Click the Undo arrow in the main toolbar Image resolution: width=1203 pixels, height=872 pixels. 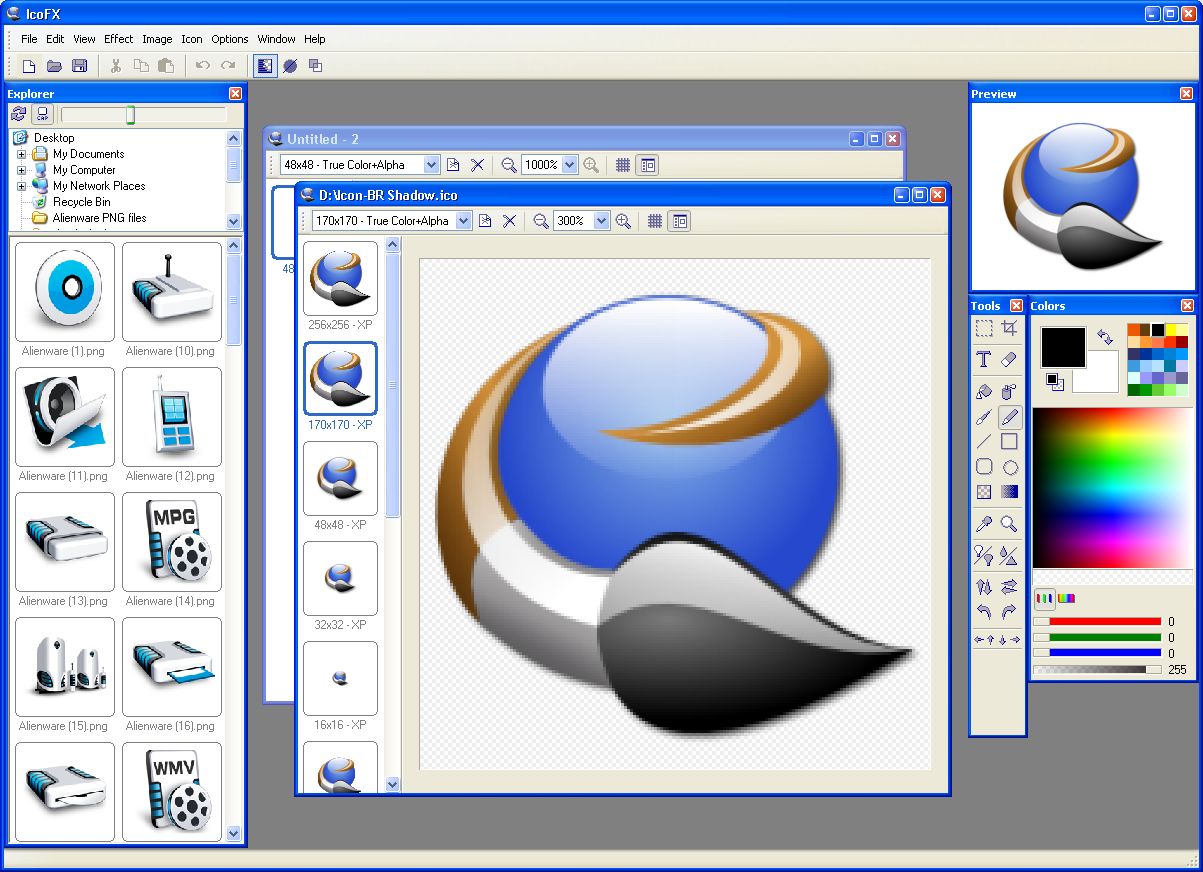click(x=203, y=66)
